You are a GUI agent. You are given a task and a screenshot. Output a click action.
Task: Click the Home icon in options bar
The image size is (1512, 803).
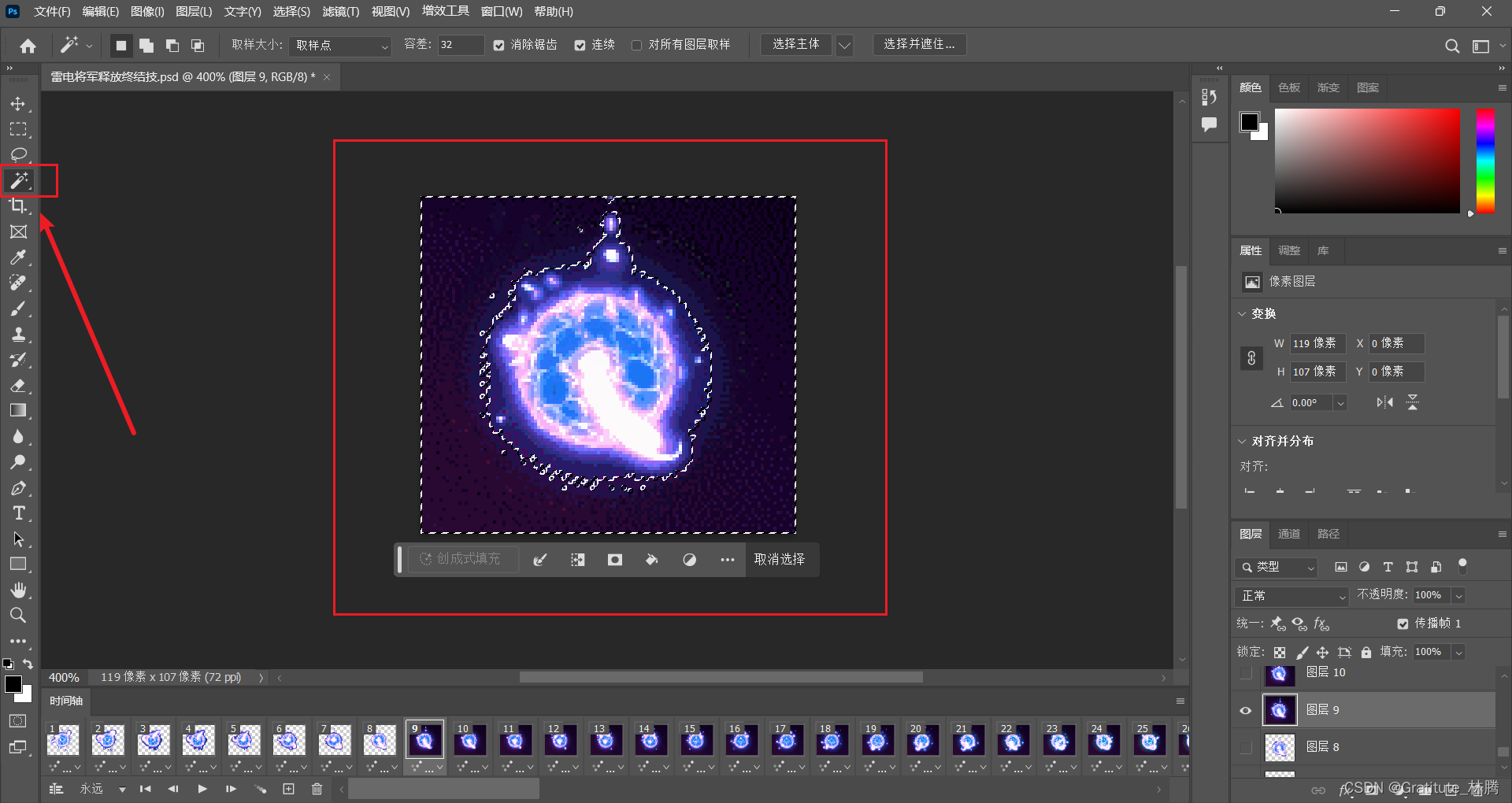(28, 46)
